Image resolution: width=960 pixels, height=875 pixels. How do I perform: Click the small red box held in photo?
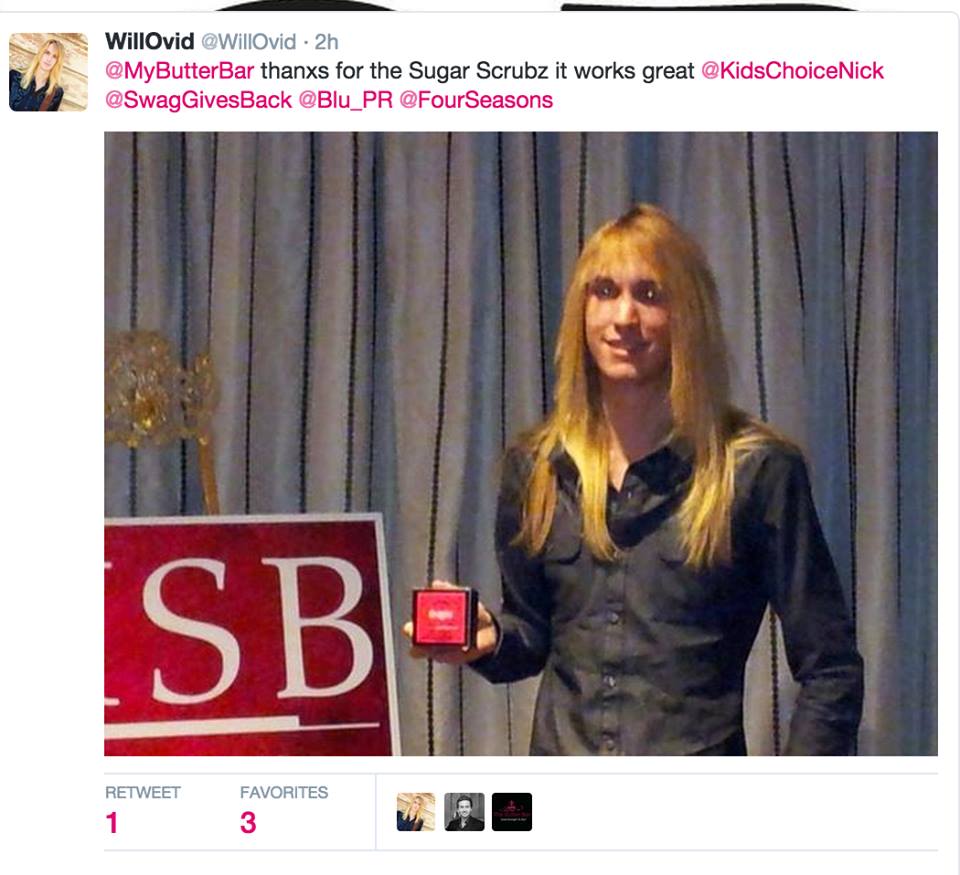(444, 617)
